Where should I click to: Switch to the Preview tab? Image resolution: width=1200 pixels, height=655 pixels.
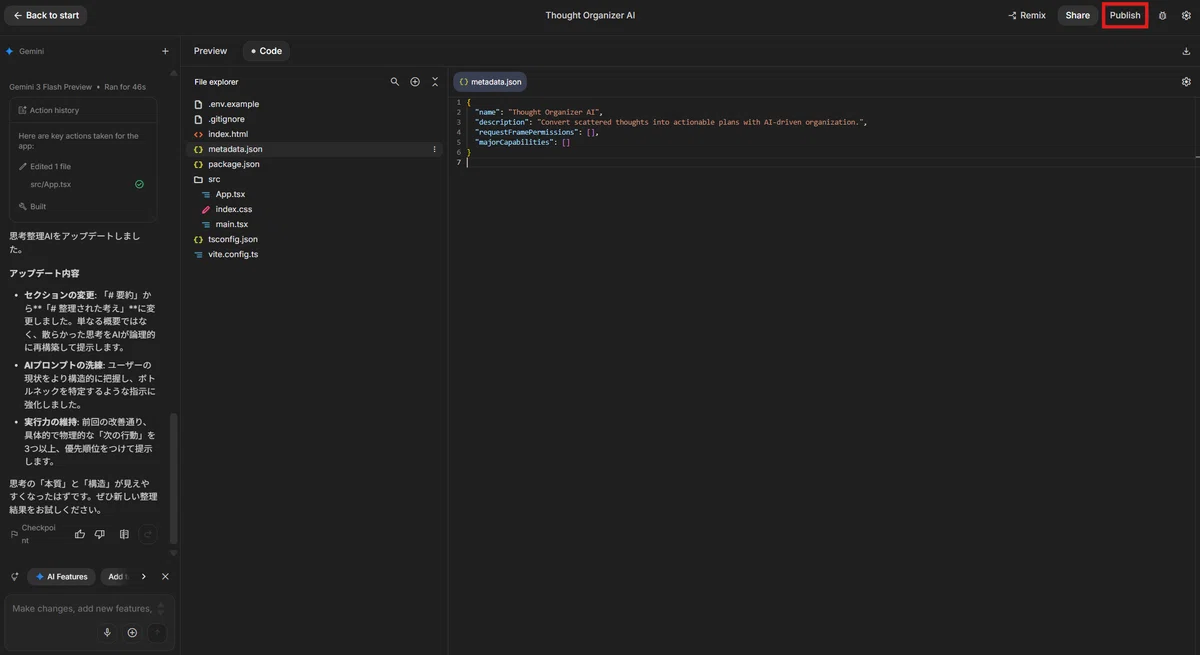[210, 51]
